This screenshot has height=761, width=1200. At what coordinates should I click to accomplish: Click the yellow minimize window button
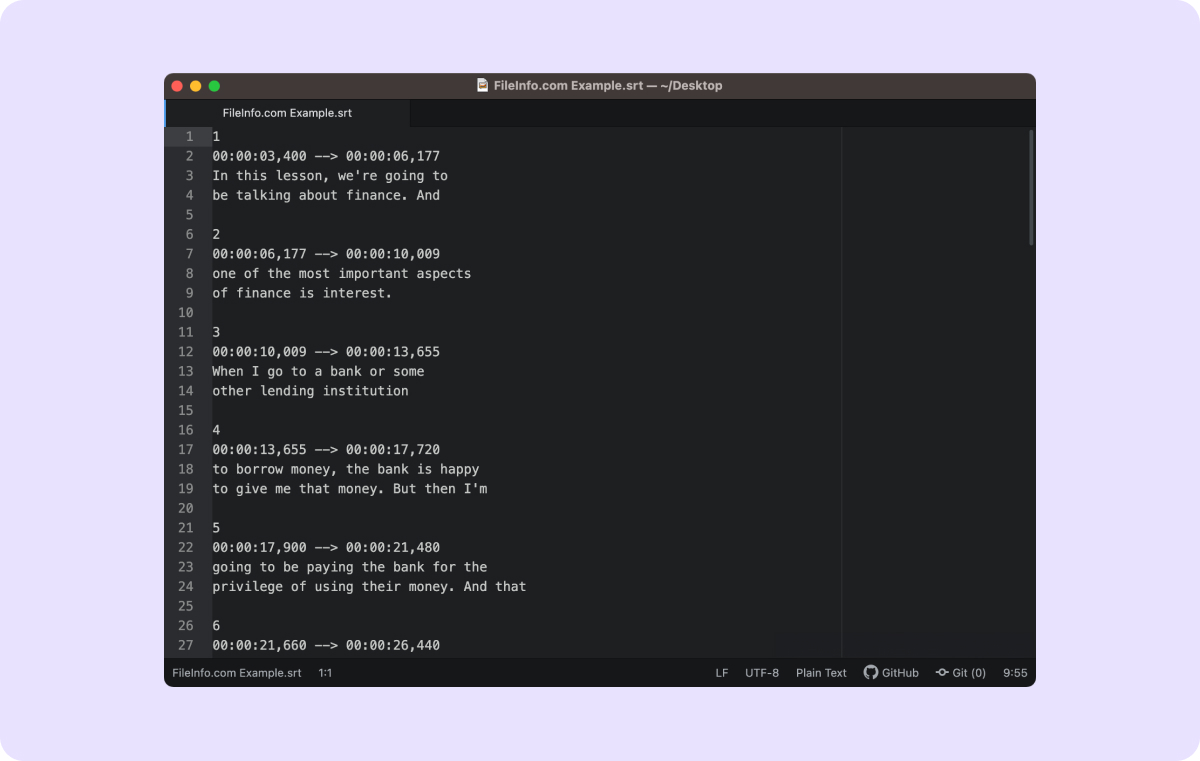(x=195, y=86)
